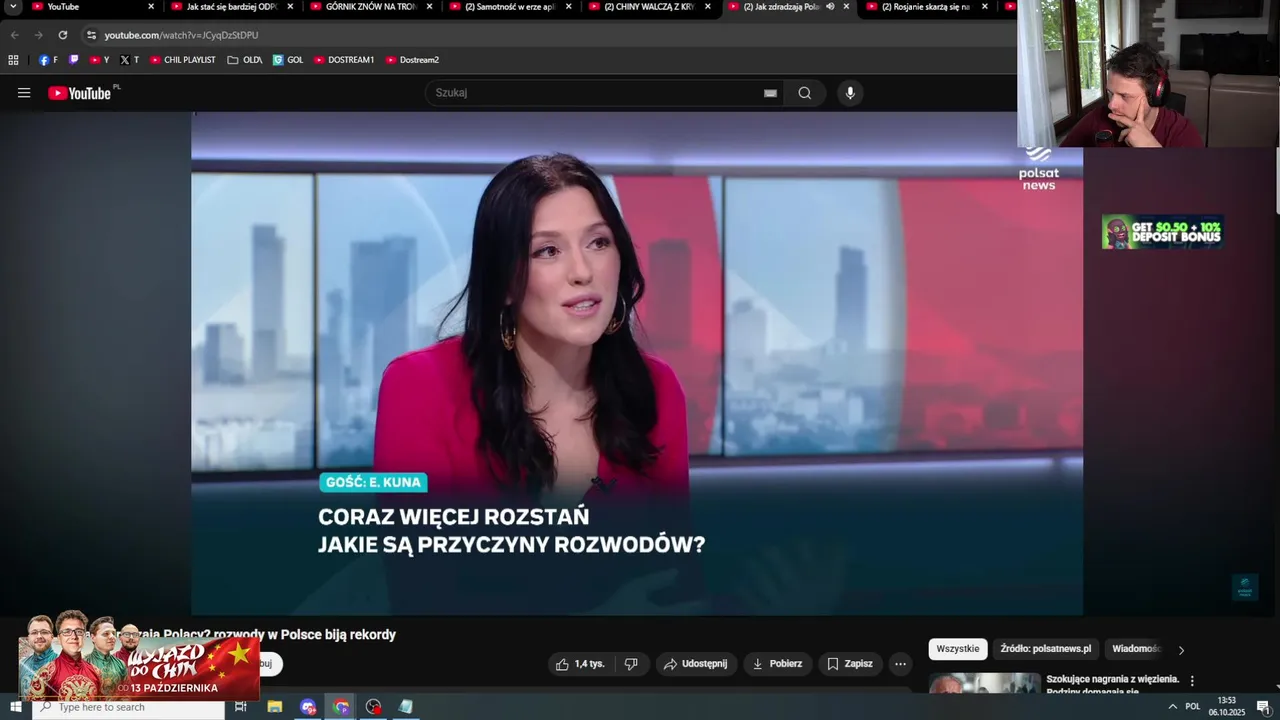
Task: Open the Y YouTube bookmark
Action: pyautogui.click(x=99, y=60)
